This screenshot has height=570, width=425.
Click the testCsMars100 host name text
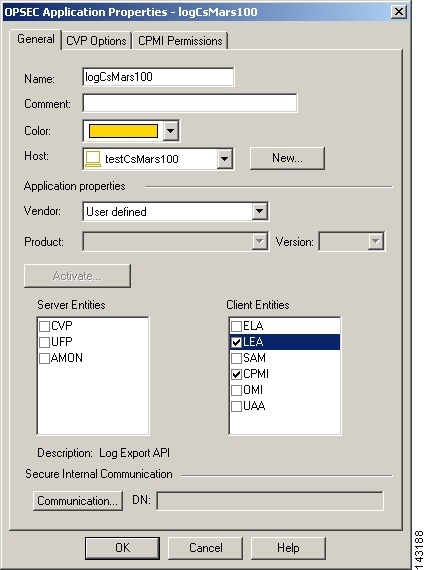click(x=142, y=159)
